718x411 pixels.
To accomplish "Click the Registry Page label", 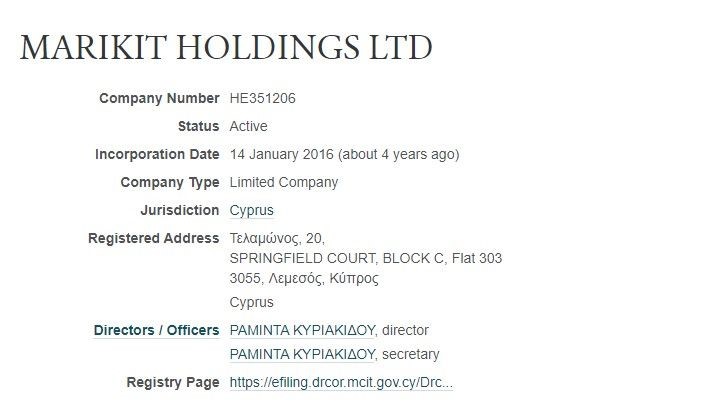I will [173, 382].
